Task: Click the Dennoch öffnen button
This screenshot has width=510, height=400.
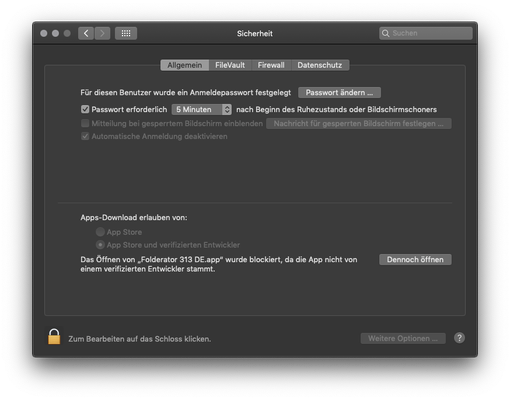Action: 415,260
